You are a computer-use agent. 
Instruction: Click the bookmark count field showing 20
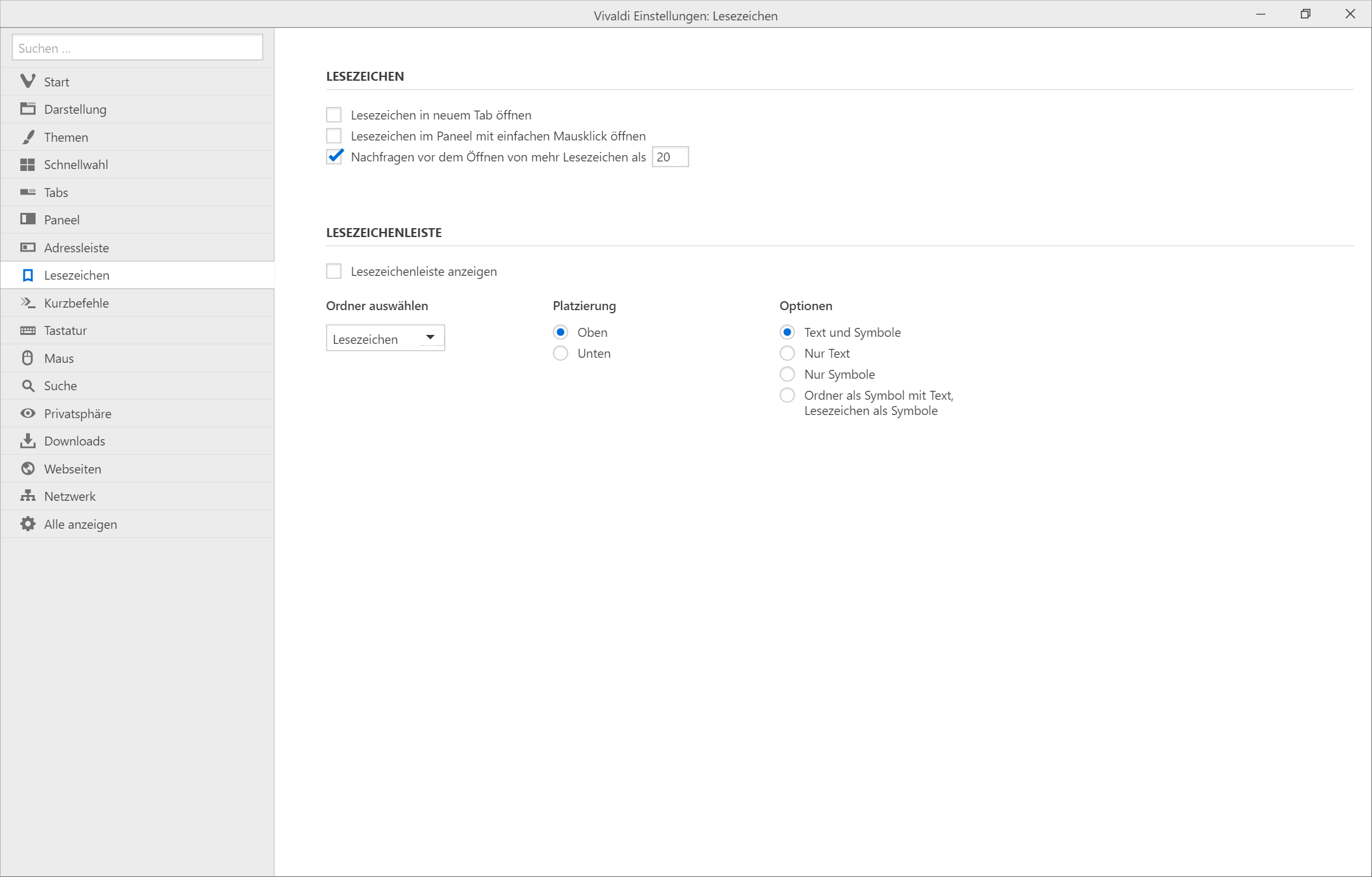pos(669,157)
